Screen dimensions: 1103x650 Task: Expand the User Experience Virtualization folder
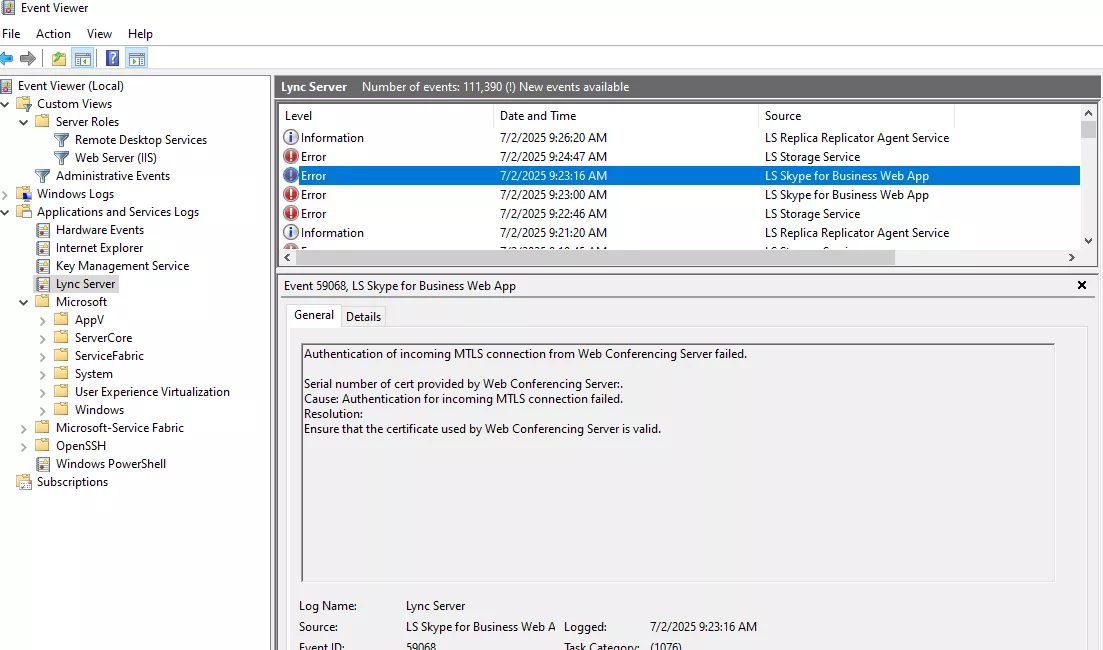click(x=42, y=393)
